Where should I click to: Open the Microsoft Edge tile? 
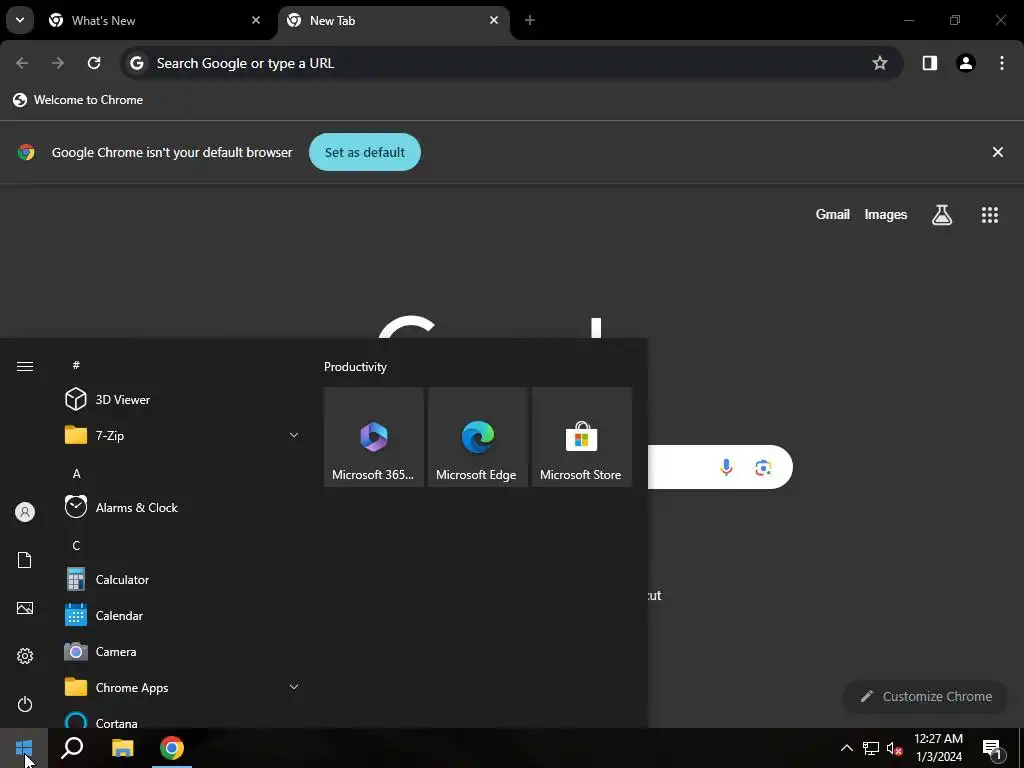coord(477,437)
